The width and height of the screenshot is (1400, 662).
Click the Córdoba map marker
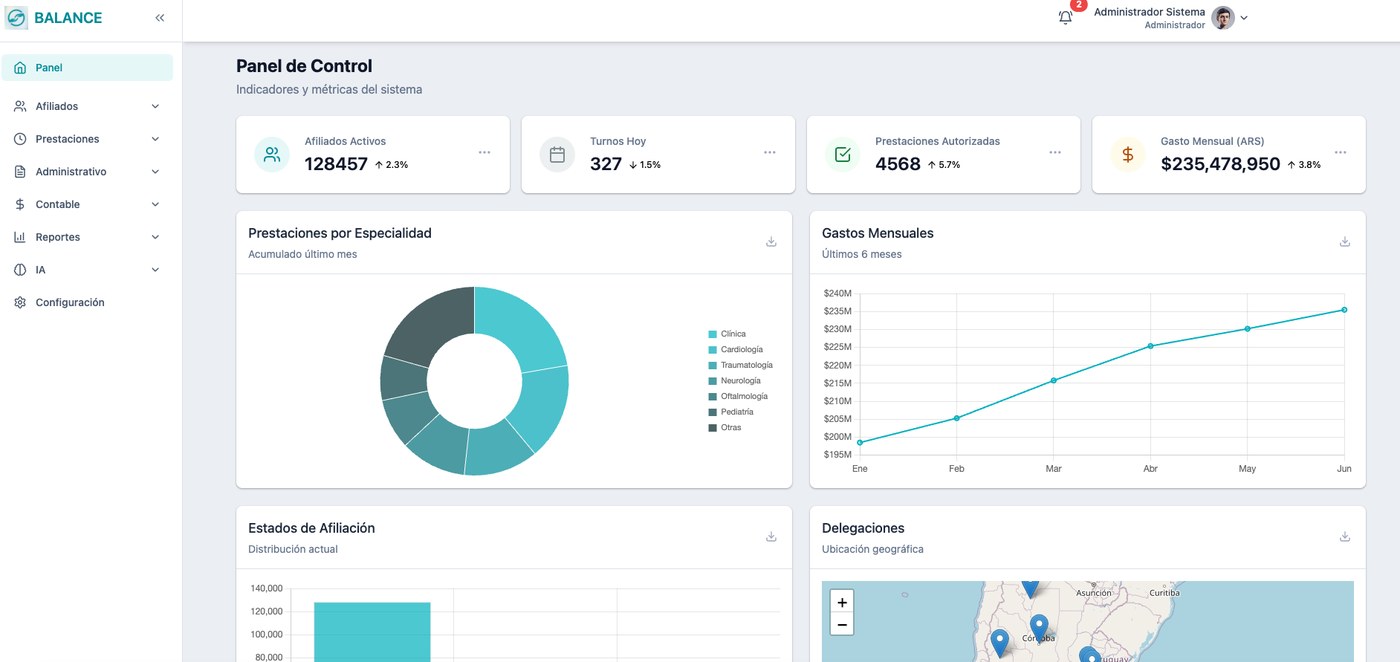click(x=1039, y=628)
